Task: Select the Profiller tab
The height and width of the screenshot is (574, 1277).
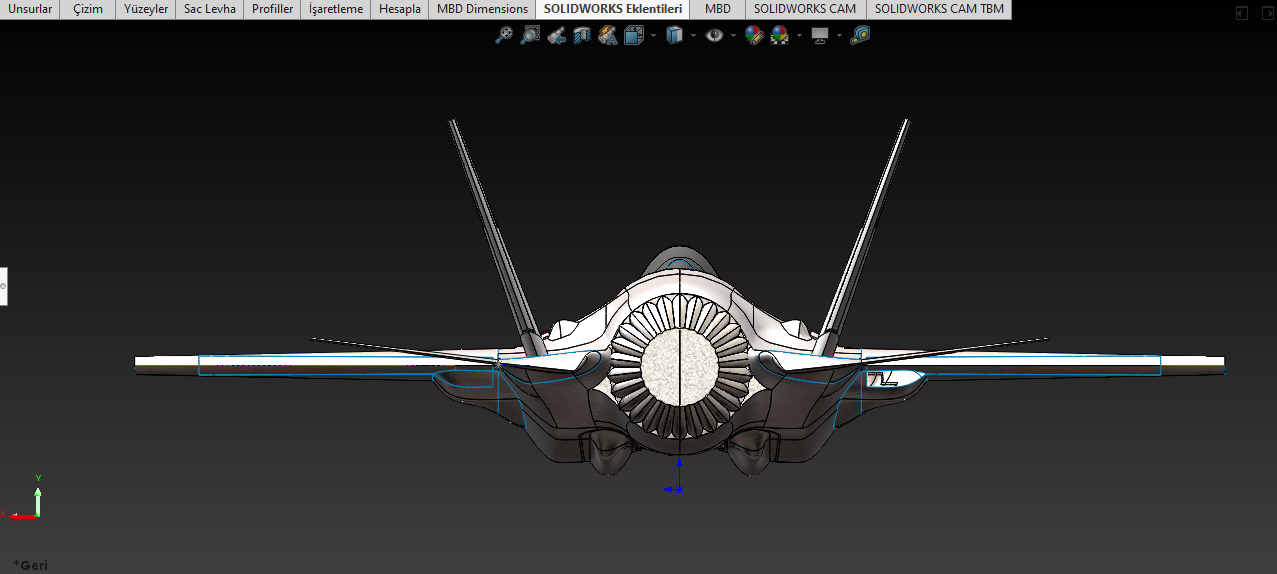Action: 272,9
